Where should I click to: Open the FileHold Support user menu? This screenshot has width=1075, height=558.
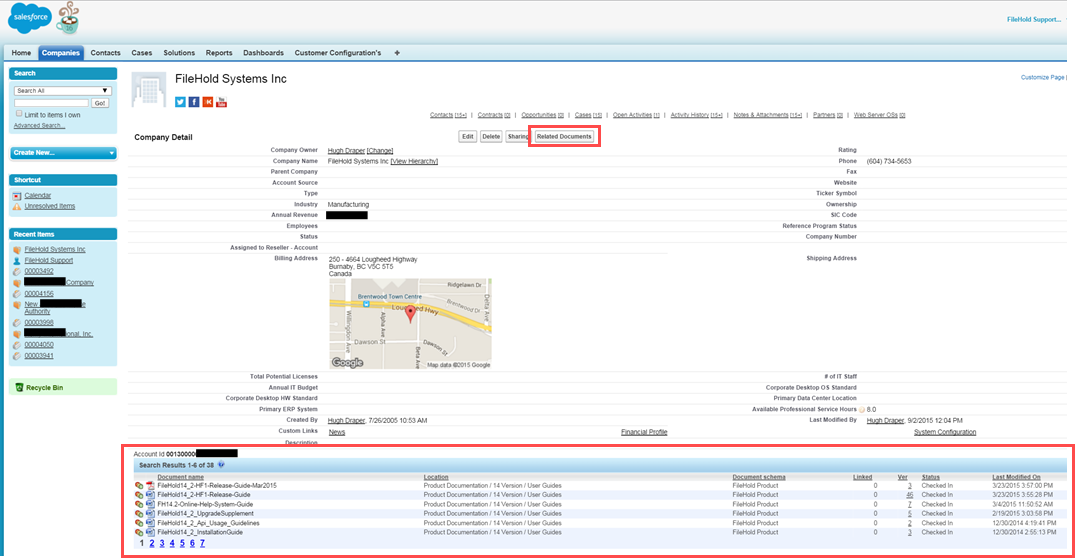pyautogui.click(x=1033, y=19)
